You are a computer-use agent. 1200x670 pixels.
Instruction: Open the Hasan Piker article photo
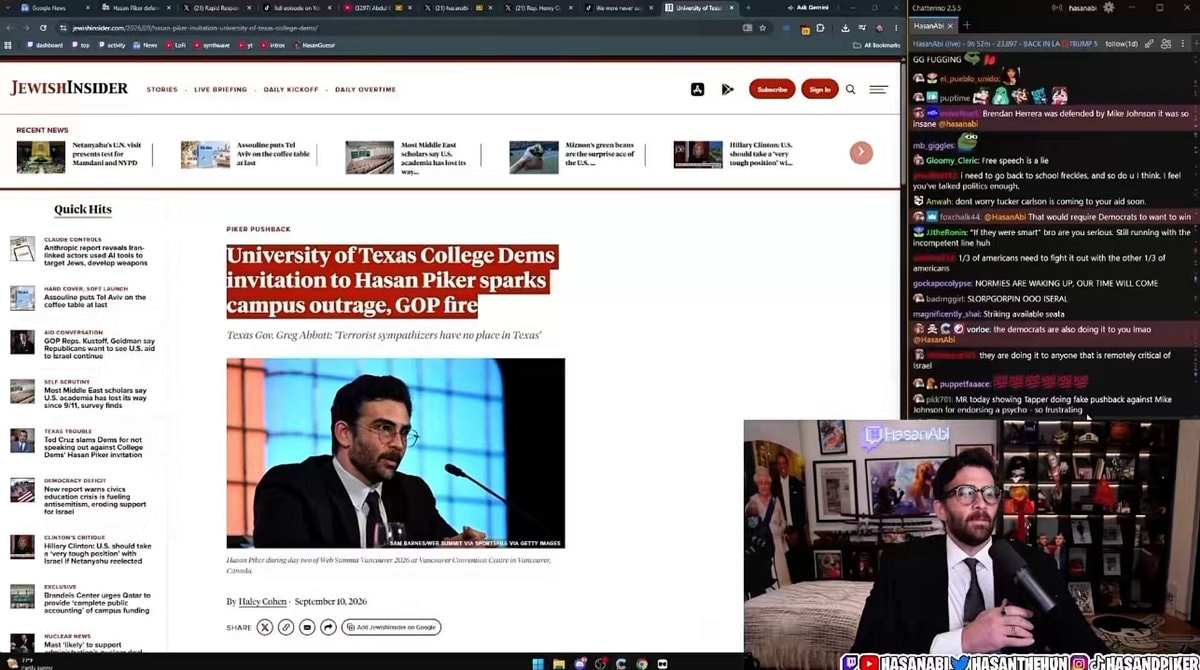tap(395, 453)
